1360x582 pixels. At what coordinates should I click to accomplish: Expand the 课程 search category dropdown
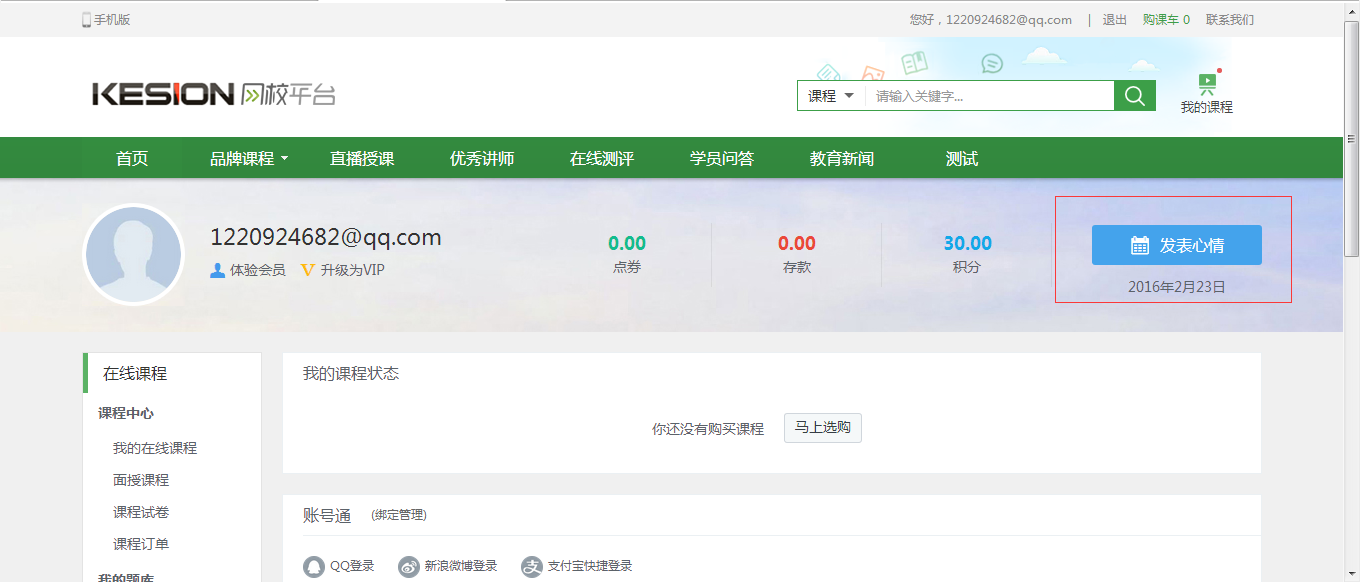point(831,96)
